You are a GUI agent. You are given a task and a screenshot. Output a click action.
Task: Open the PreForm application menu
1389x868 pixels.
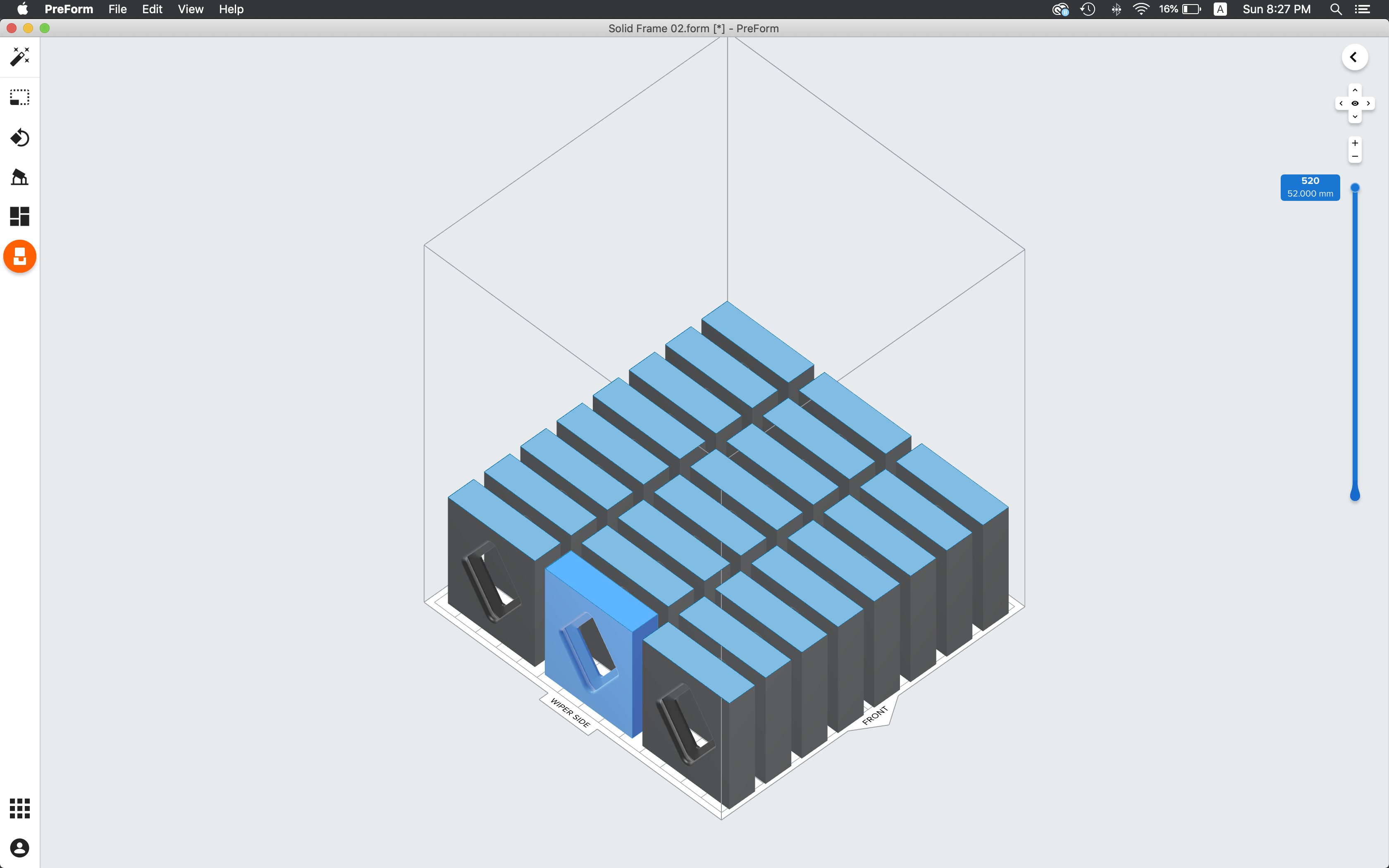pyautogui.click(x=69, y=9)
